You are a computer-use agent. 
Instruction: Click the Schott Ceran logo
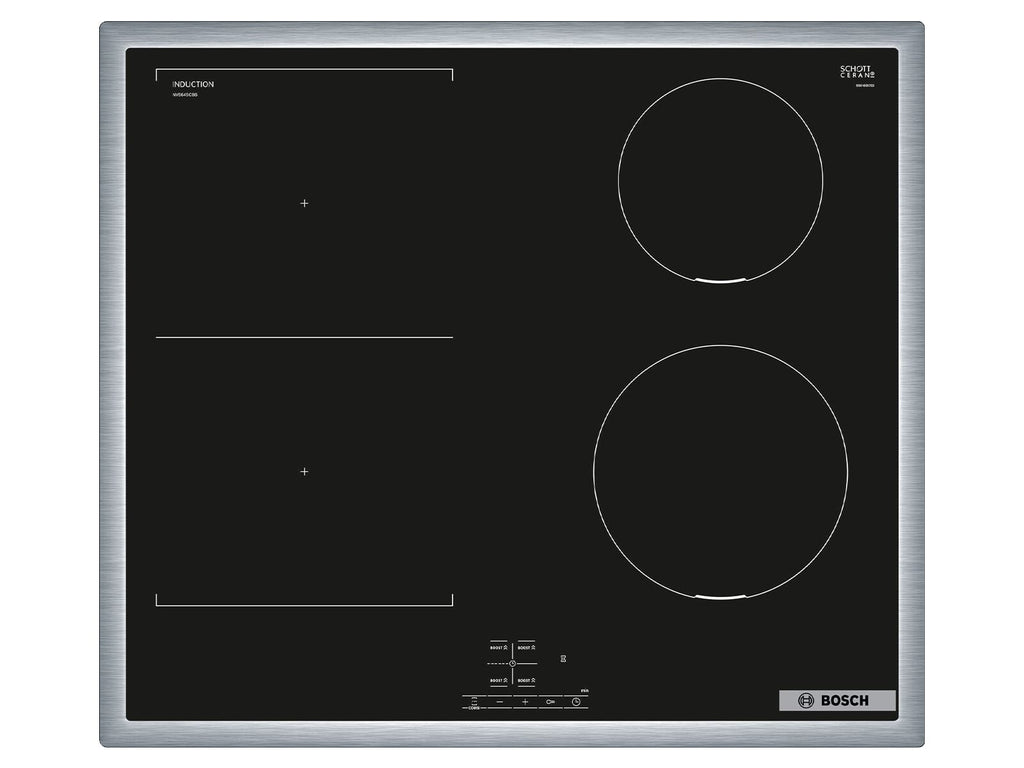click(x=856, y=72)
